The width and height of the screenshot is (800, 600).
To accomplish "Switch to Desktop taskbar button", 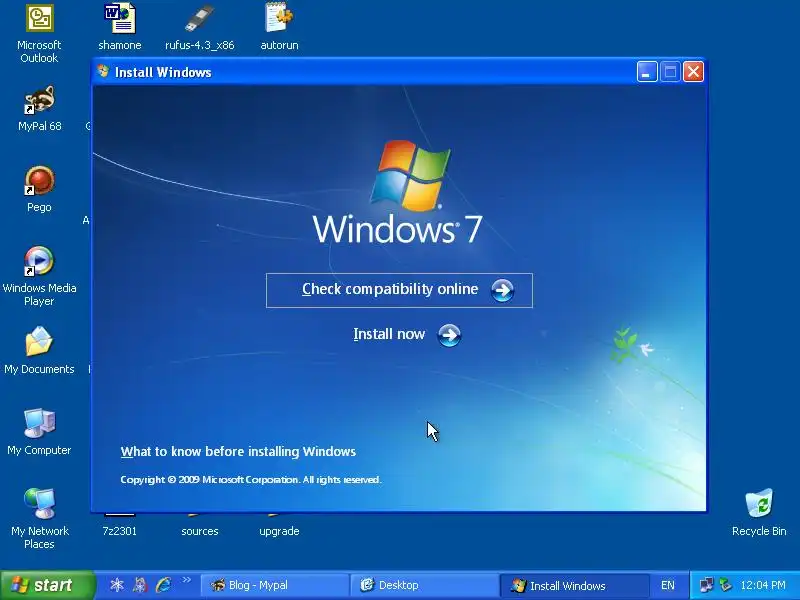I will tap(424, 585).
